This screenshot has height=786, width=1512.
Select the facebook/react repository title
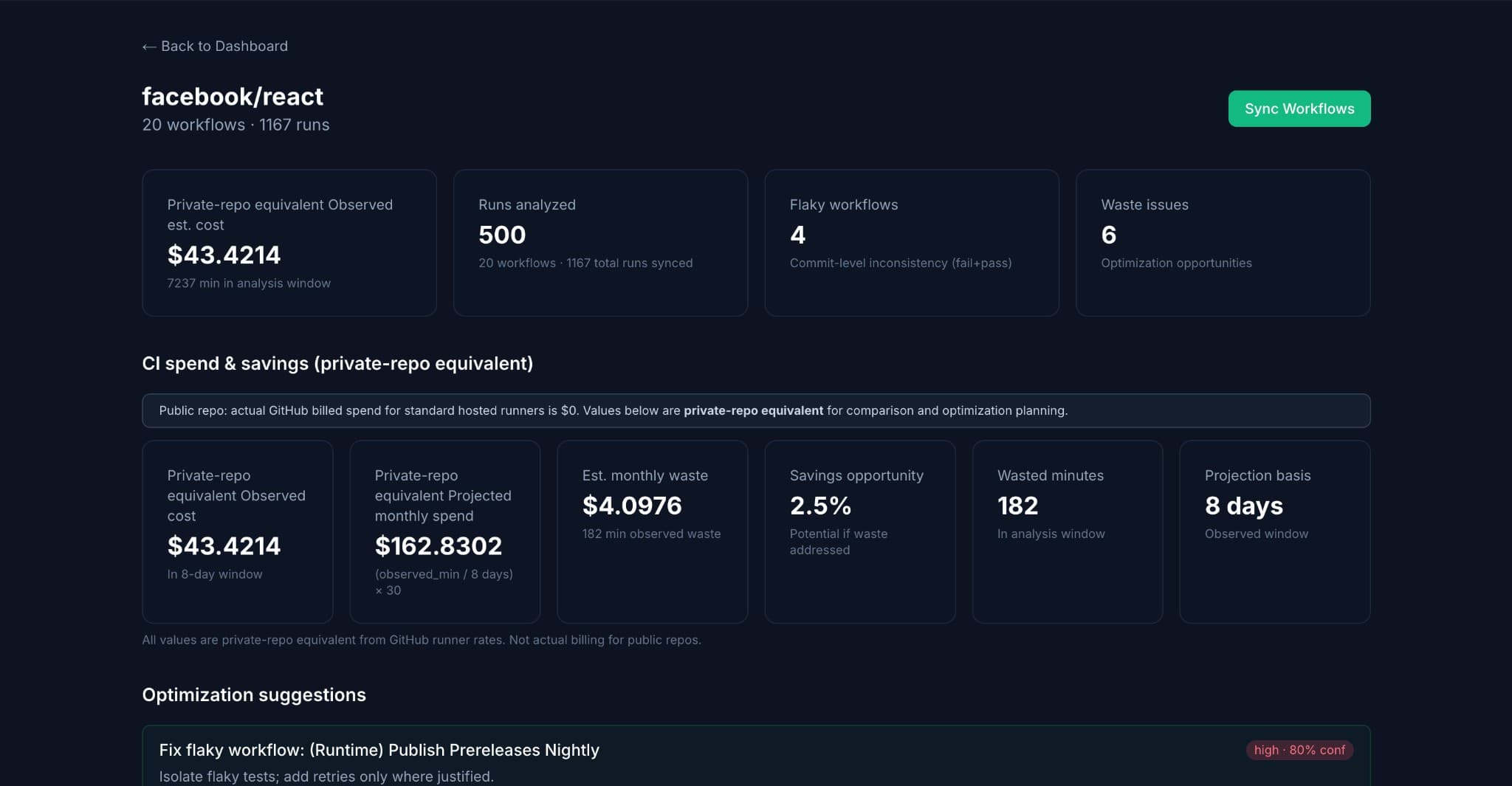(x=233, y=96)
